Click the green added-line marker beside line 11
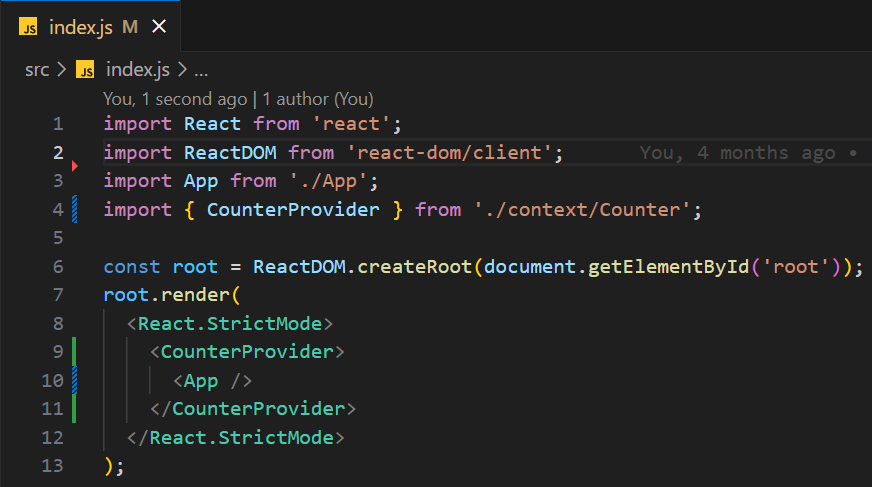 [75, 409]
